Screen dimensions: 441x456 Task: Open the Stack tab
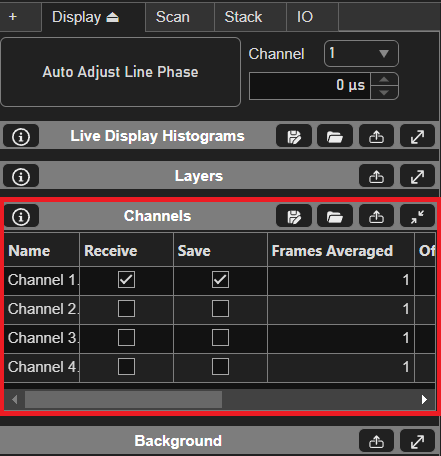coord(250,17)
